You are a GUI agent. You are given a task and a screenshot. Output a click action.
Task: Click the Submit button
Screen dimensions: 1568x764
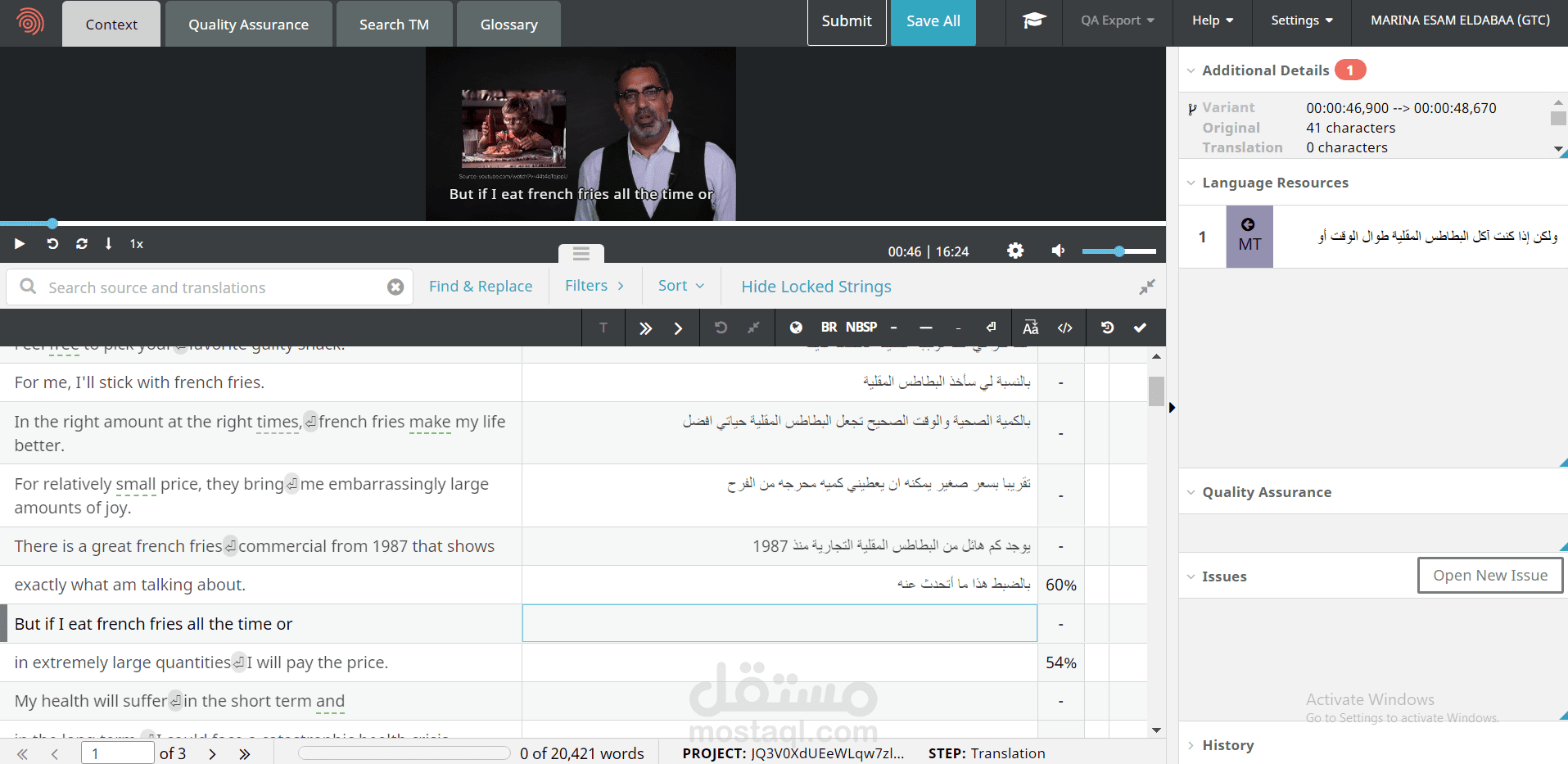[847, 21]
